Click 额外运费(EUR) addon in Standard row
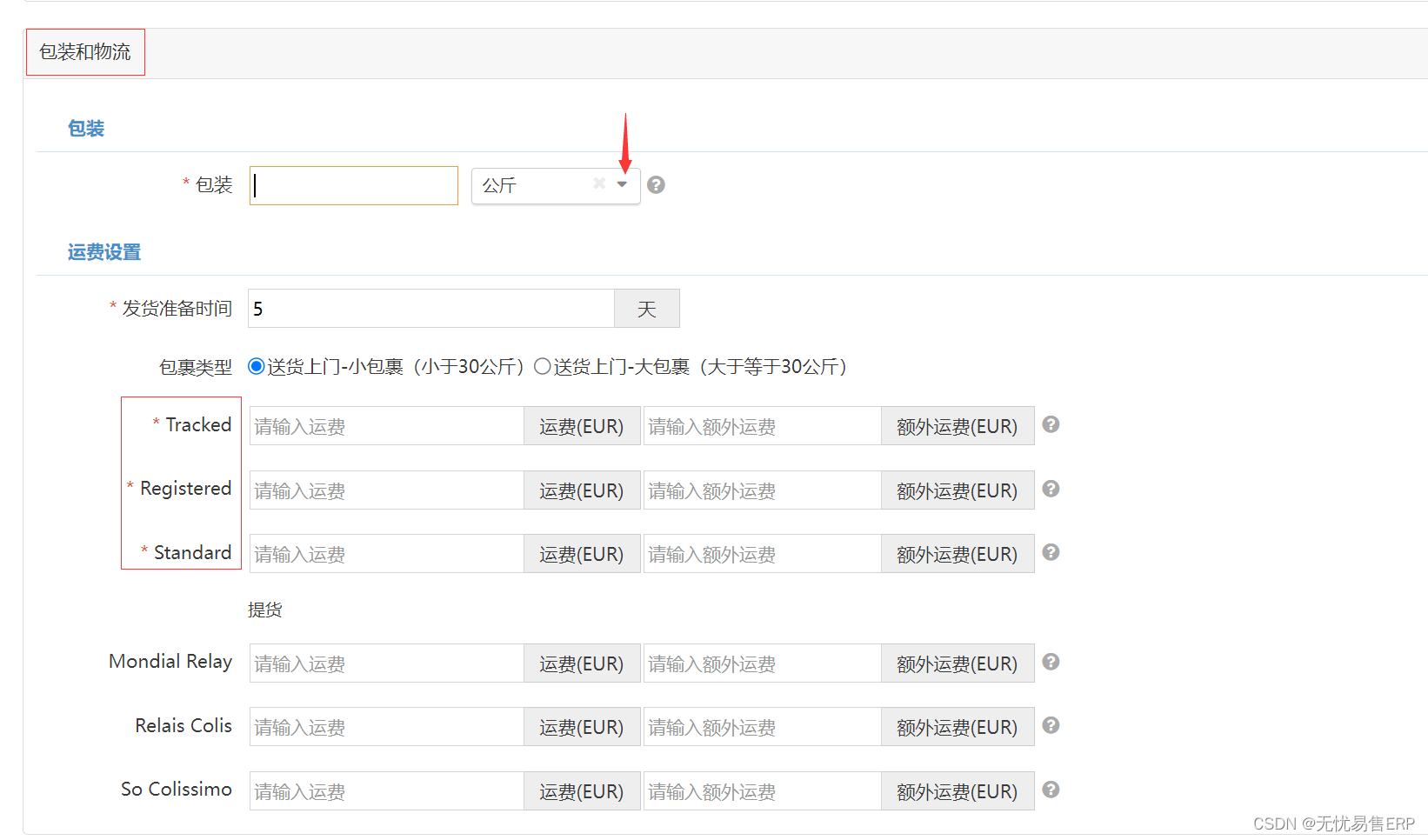Screen dimensions: 1428x840 (x=958, y=554)
